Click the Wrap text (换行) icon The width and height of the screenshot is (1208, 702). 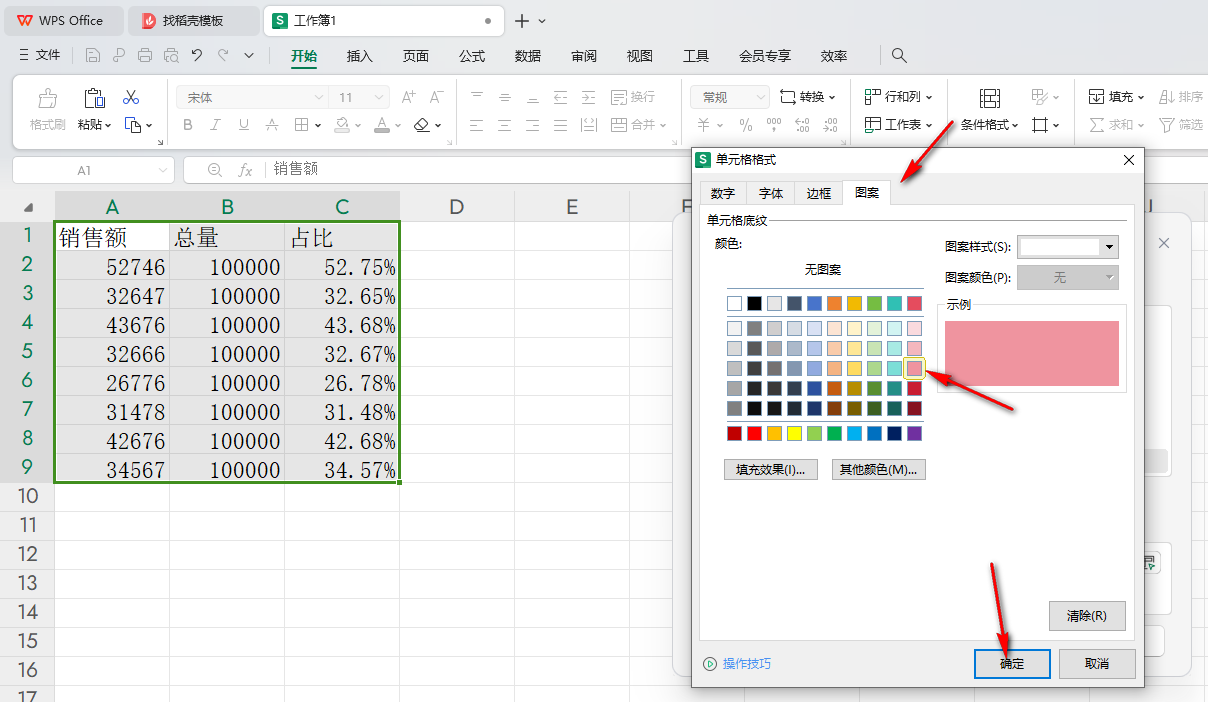coord(632,97)
